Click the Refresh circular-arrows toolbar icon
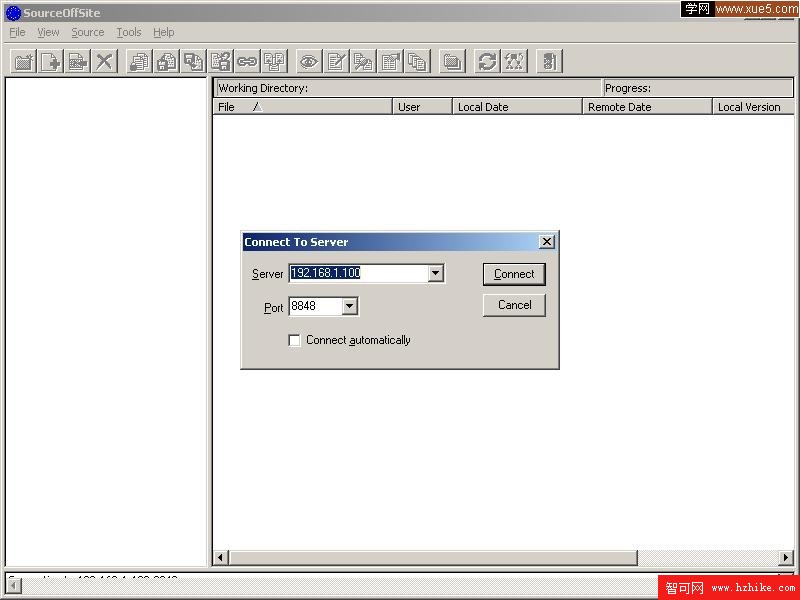Image resolution: width=800 pixels, height=600 pixels. [x=487, y=62]
